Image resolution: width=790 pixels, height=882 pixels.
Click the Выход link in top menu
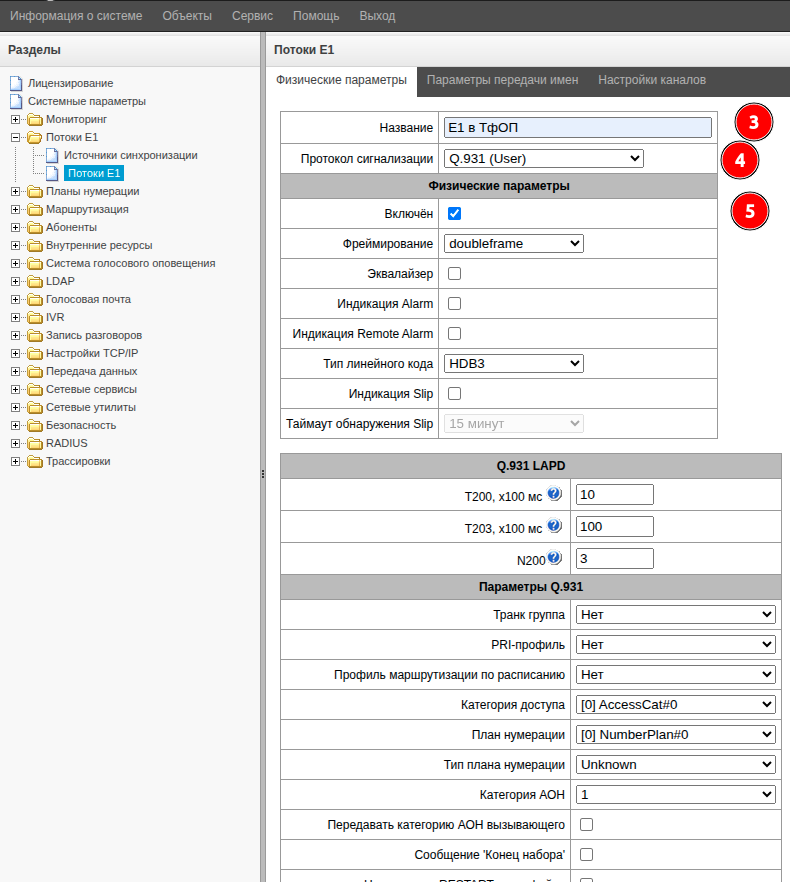tap(377, 16)
